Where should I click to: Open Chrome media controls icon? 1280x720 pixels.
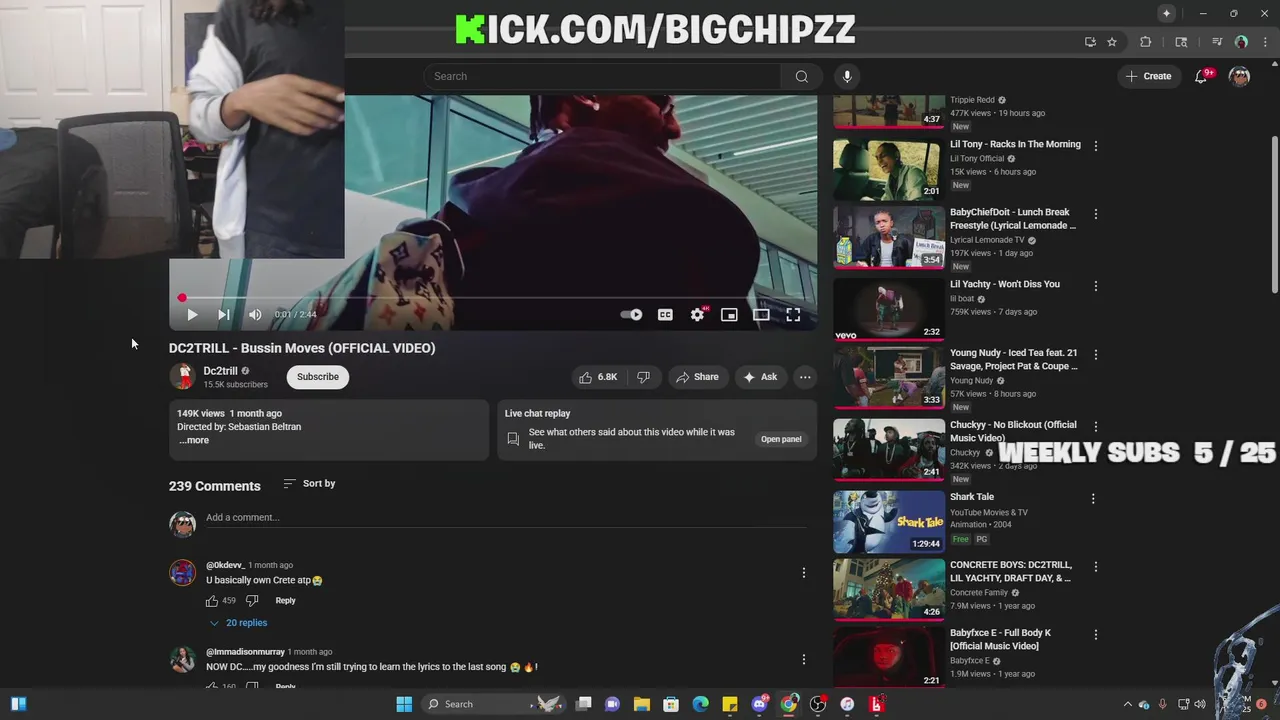tap(1217, 42)
